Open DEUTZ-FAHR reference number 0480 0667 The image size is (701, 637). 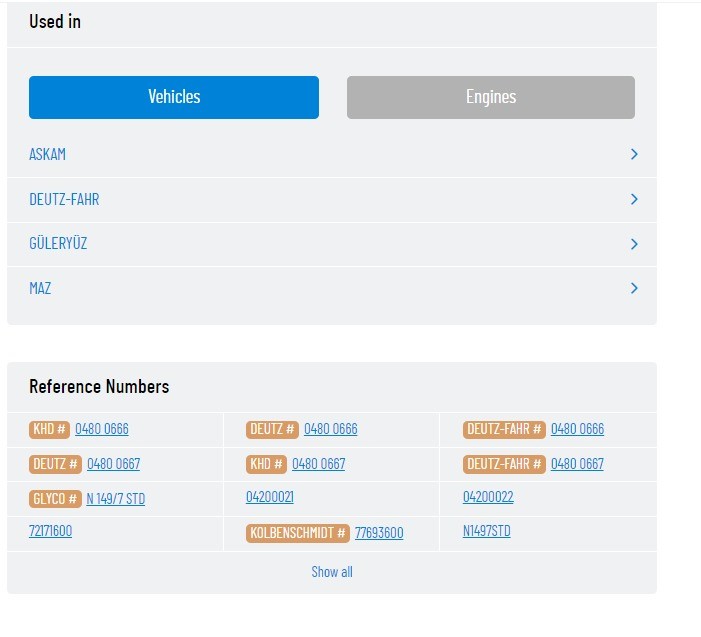click(x=577, y=464)
